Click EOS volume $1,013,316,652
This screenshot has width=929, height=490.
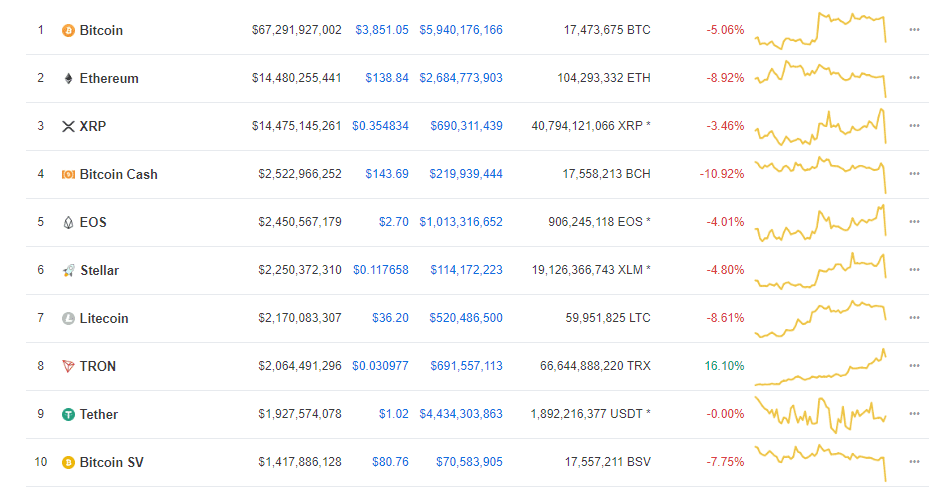point(461,222)
